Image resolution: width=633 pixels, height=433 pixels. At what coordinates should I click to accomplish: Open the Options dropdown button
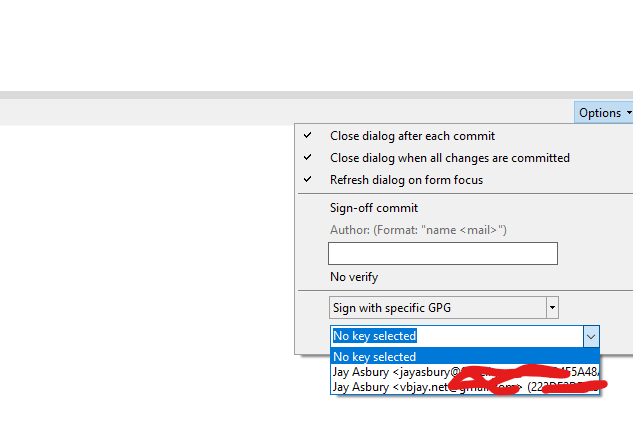[604, 113]
